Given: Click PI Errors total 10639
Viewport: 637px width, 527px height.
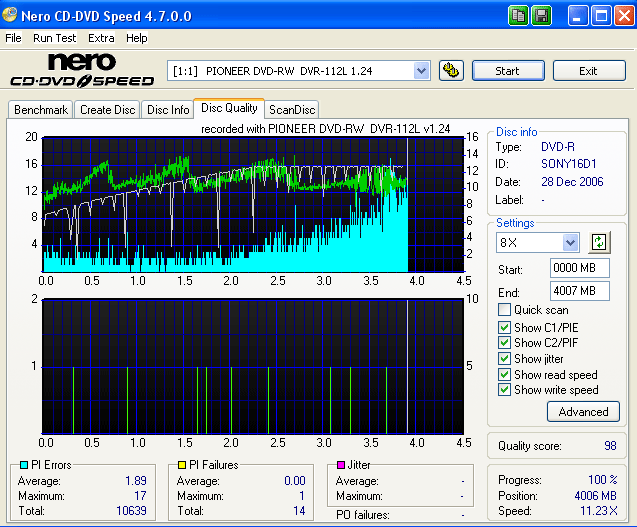Looking at the screenshot, I should tap(131, 511).
